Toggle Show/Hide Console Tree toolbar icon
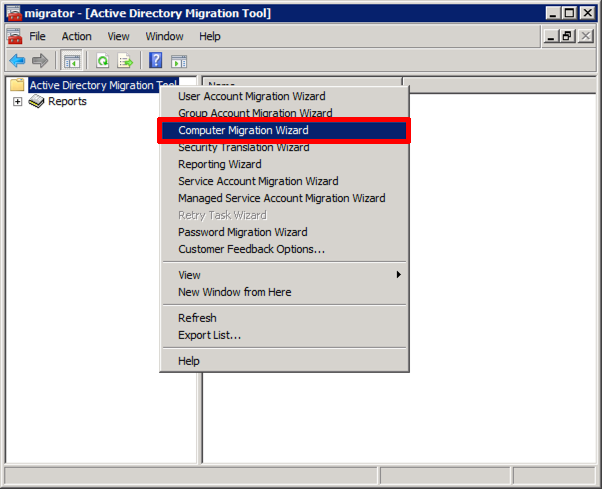 [x=72, y=61]
